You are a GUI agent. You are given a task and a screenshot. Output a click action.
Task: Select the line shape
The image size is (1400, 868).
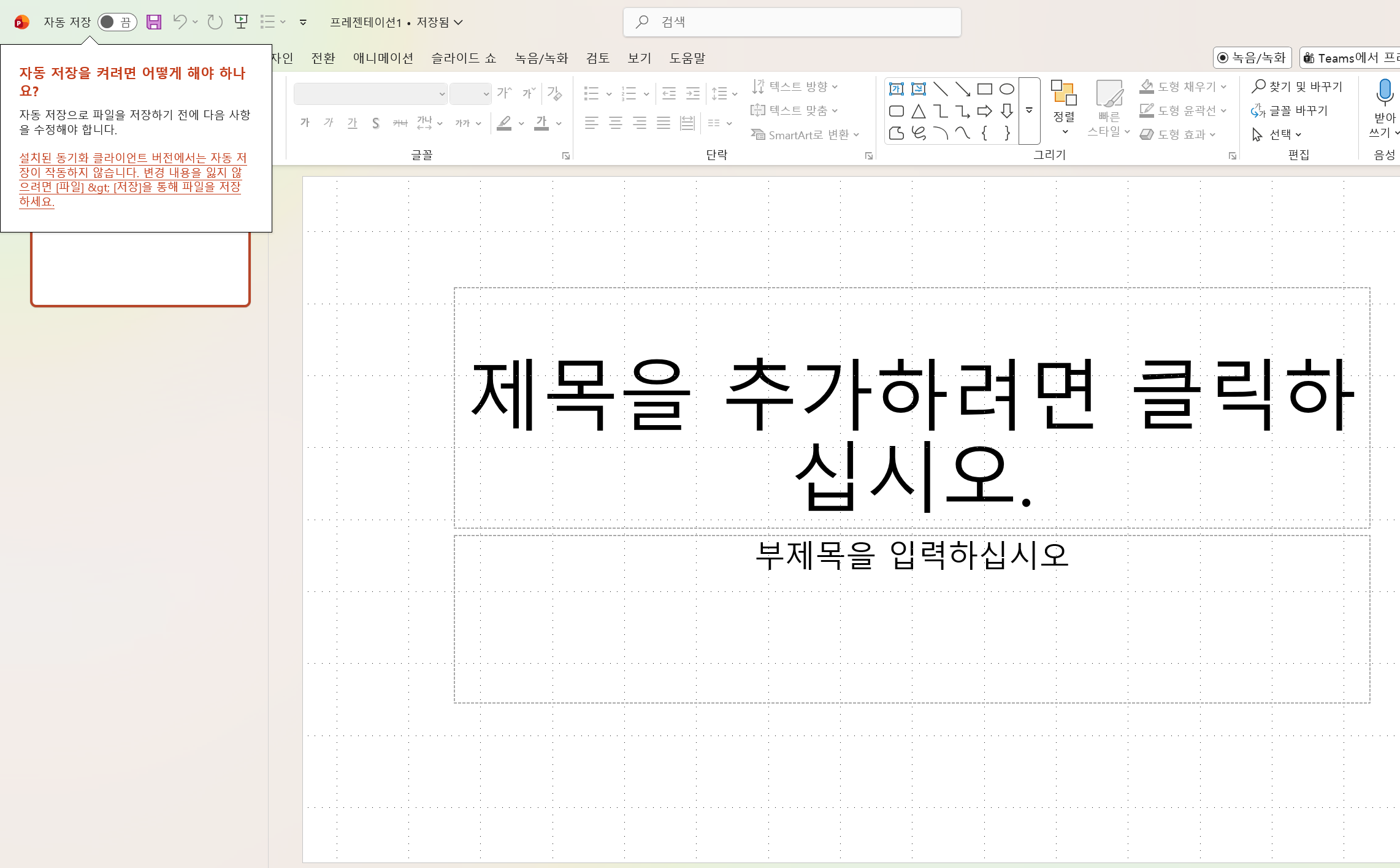[x=941, y=89]
